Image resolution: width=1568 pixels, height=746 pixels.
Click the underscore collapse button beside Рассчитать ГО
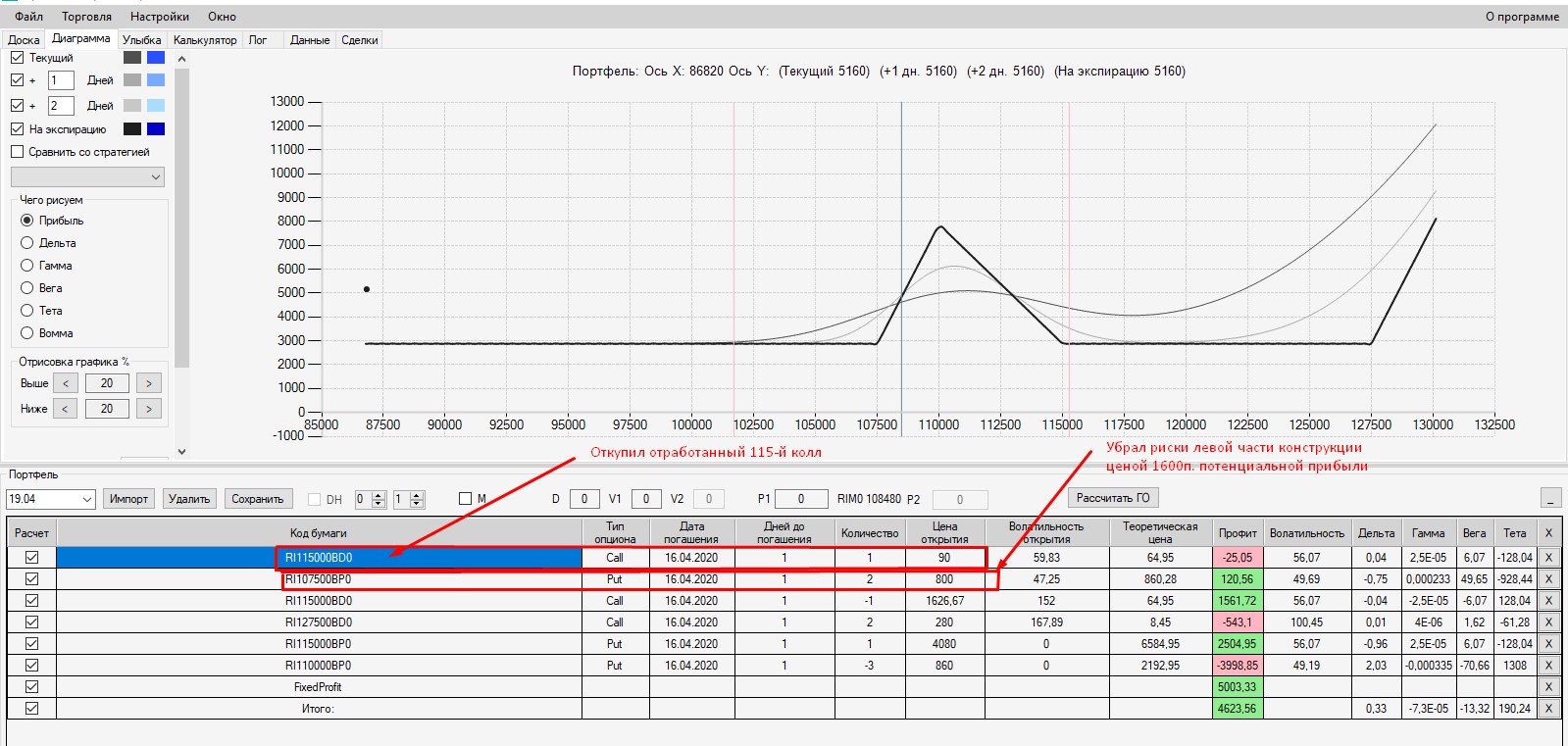(1550, 498)
